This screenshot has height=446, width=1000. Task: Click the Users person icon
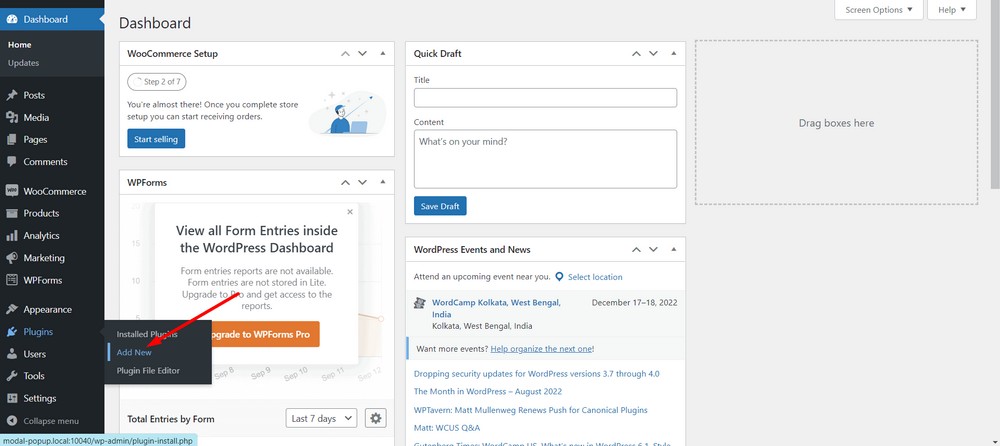11,354
